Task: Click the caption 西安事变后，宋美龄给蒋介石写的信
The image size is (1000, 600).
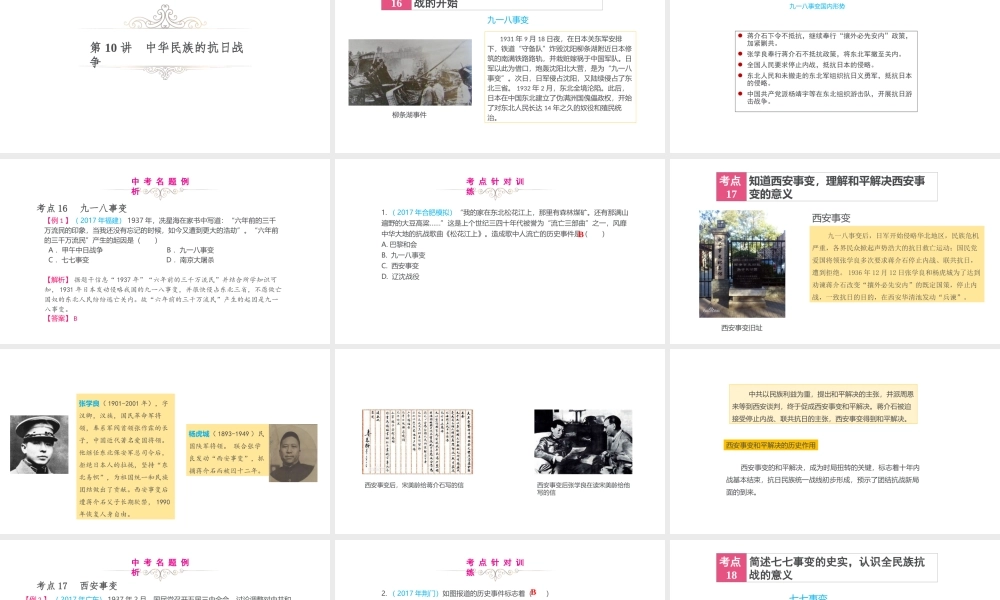Action: 414,485
